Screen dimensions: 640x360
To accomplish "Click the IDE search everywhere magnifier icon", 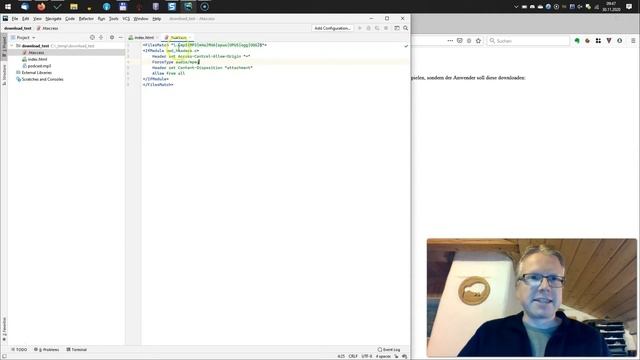I will click(405, 28).
